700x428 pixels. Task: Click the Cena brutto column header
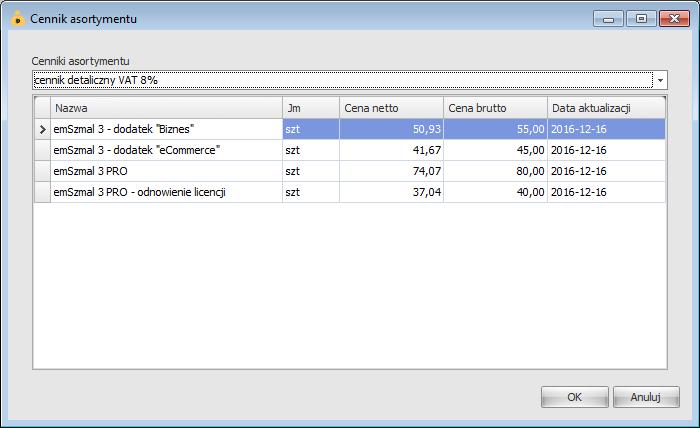coord(496,108)
